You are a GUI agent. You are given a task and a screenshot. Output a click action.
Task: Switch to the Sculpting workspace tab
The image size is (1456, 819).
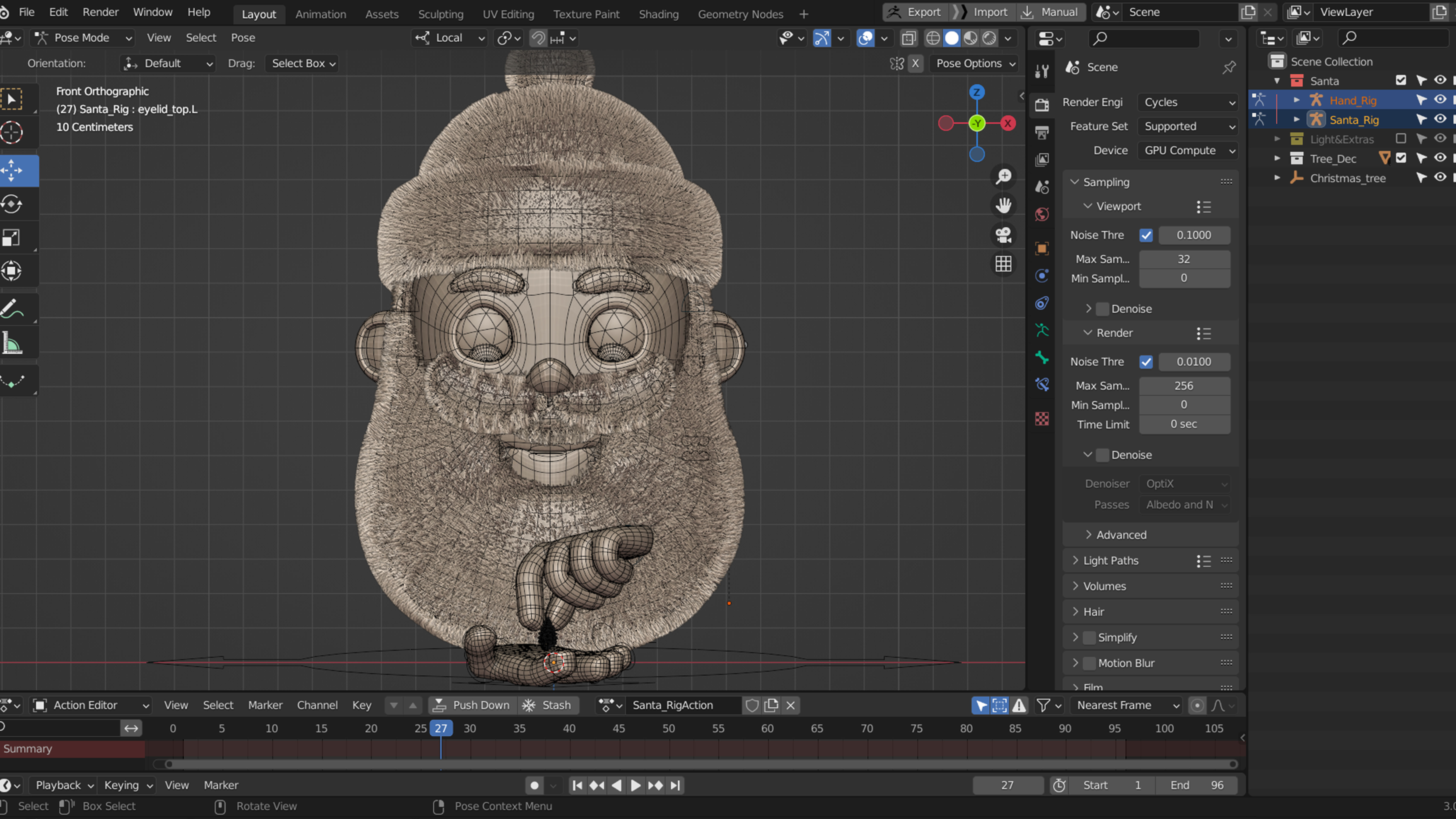440,14
